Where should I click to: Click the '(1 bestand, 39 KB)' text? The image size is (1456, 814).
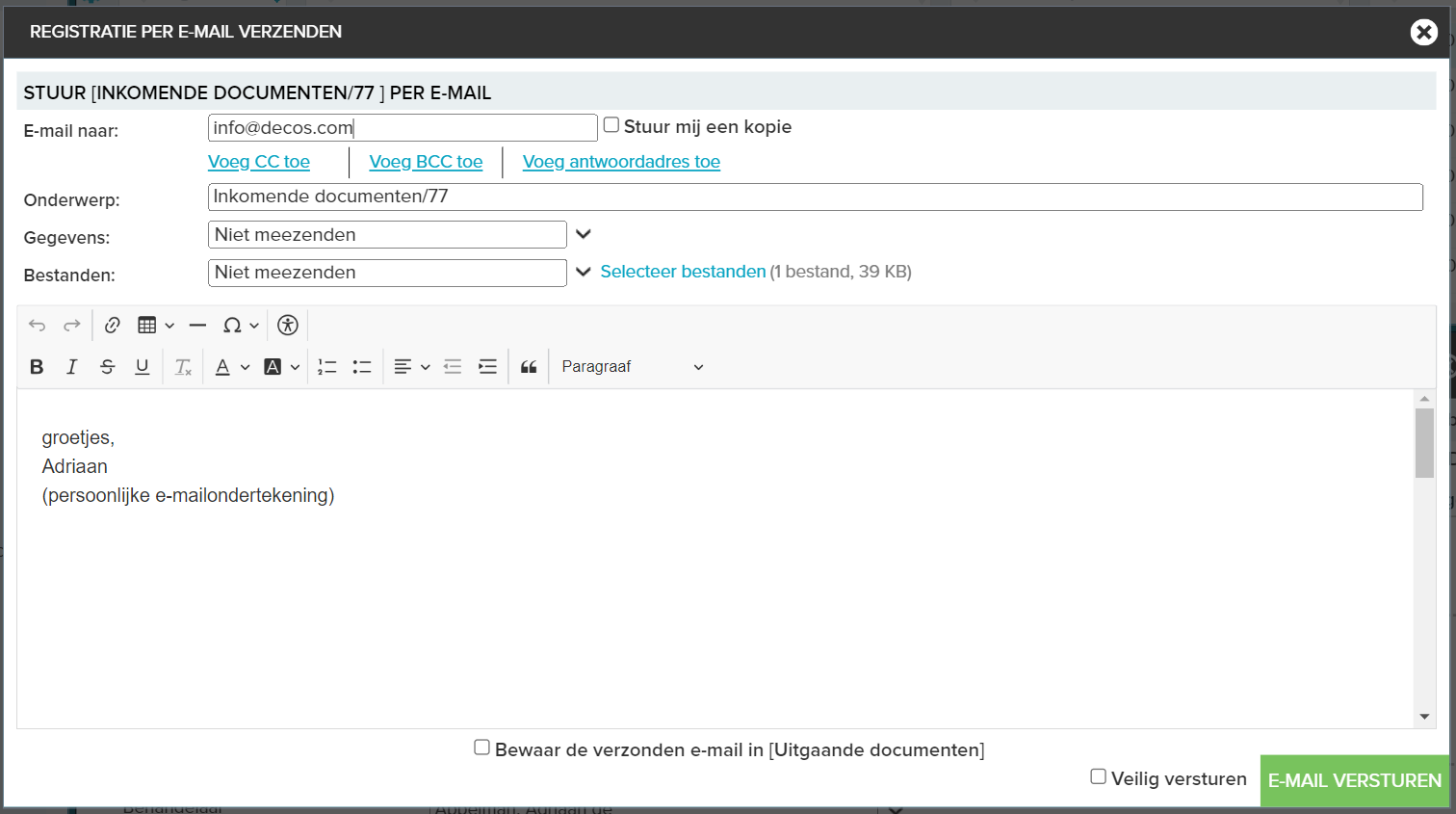841,272
